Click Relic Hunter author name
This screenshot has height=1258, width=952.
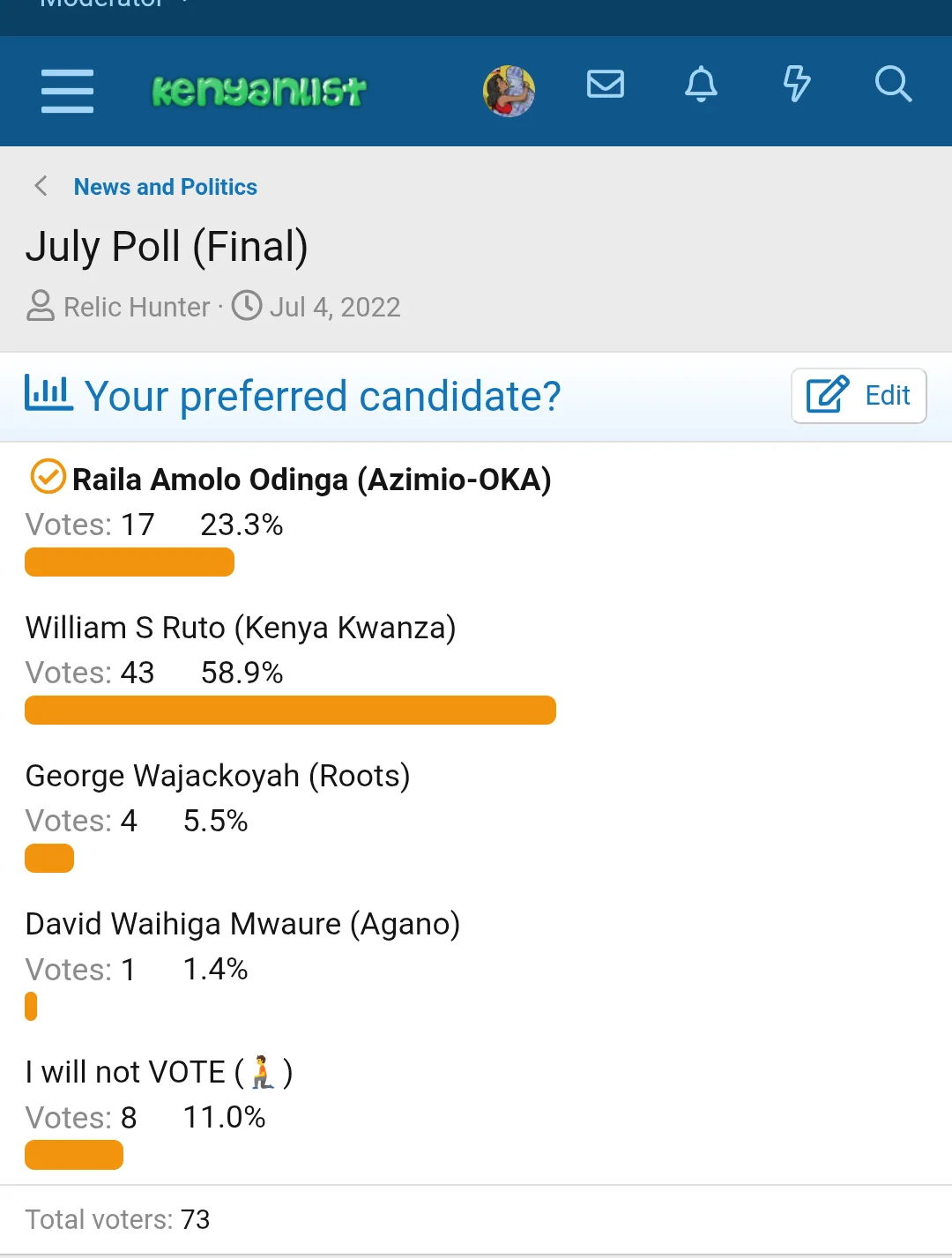point(137,307)
